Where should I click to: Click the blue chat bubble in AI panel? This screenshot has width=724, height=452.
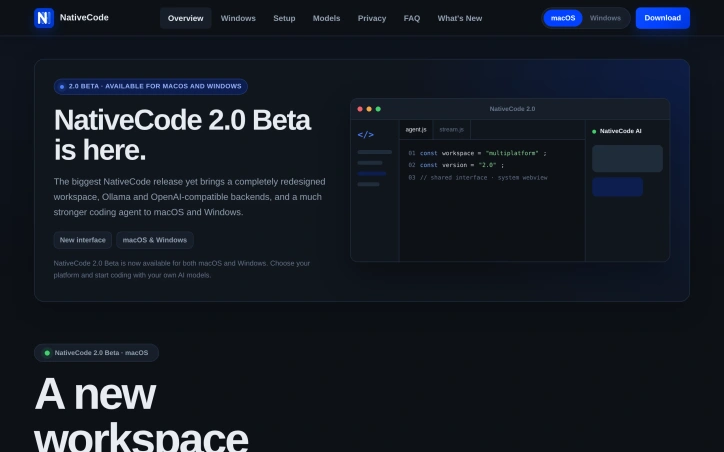pos(617,187)
